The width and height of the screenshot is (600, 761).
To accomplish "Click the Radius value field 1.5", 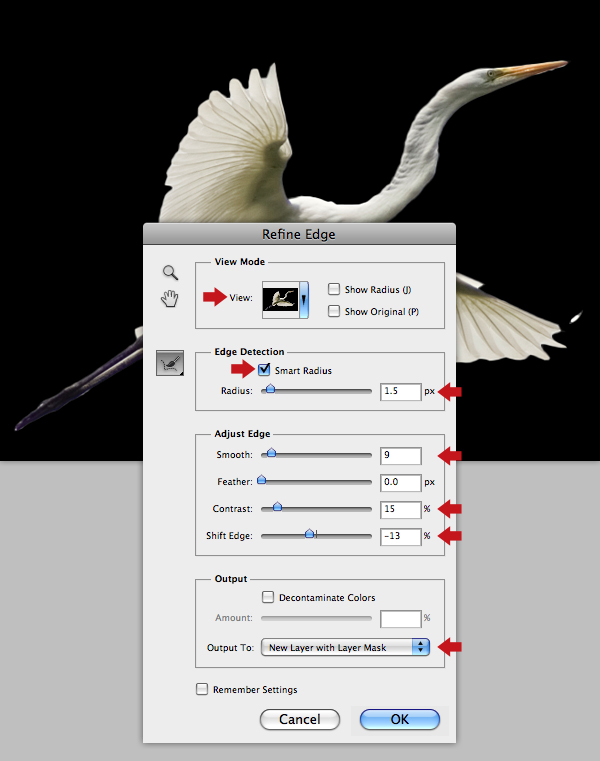I will pos(400,392).
